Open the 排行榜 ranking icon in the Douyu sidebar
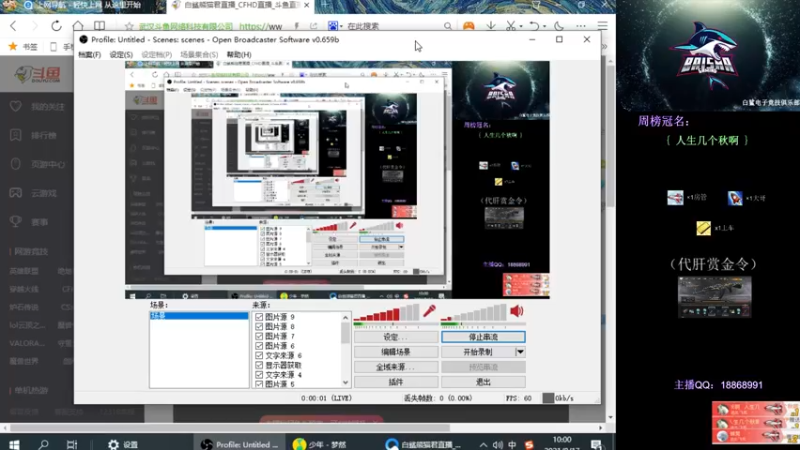 [x=16, y=135]
